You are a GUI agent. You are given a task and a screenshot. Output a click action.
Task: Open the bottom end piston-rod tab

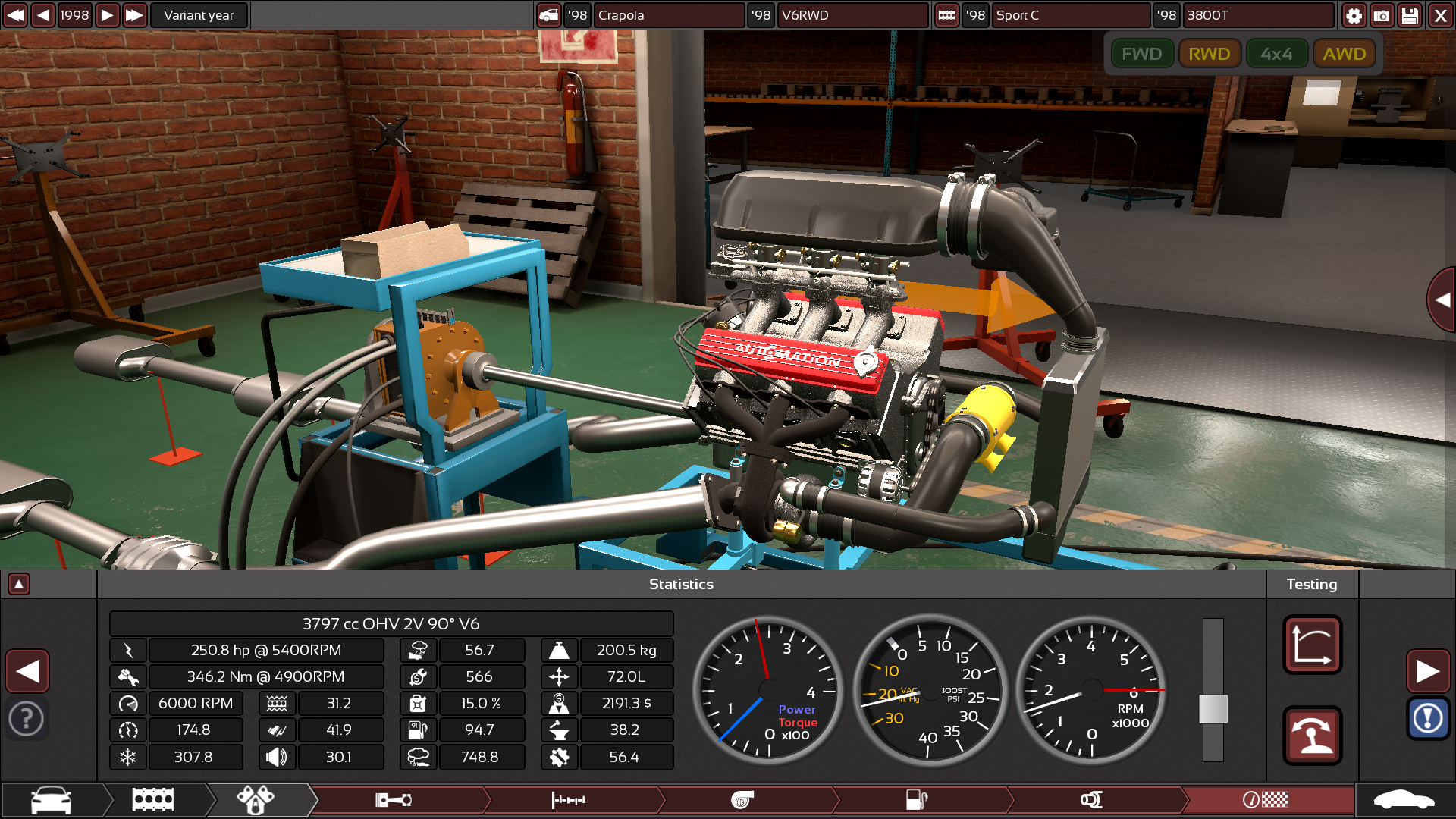point(394,800)
